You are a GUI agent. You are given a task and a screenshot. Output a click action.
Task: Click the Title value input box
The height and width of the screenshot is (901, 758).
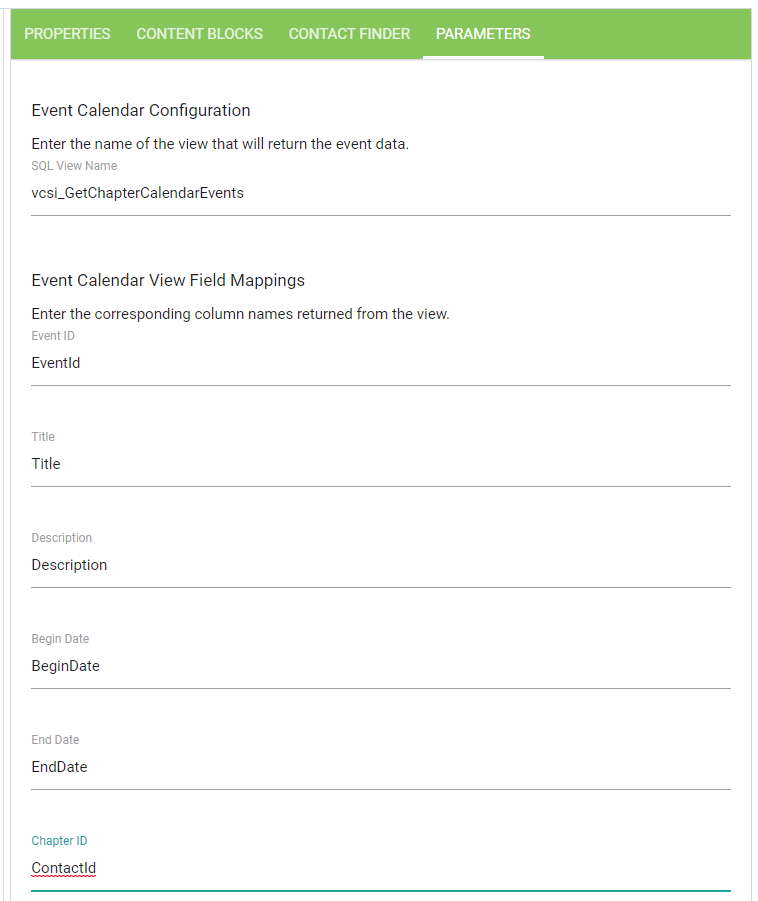380,464
